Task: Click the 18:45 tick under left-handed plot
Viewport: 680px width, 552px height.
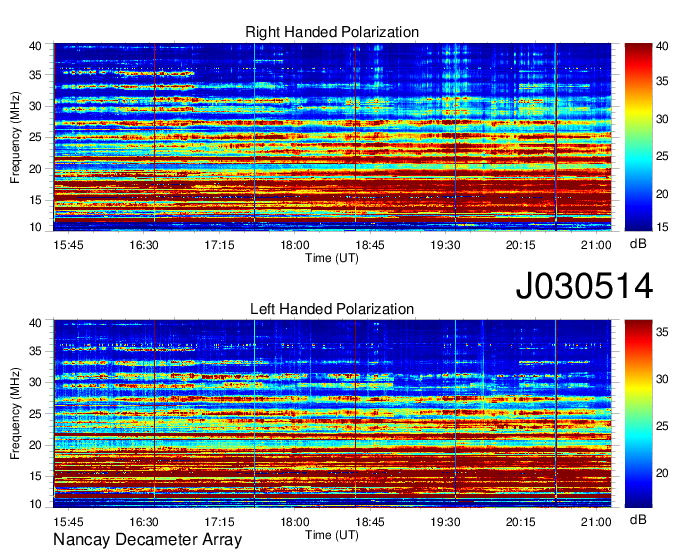Action: pos(370,522)
